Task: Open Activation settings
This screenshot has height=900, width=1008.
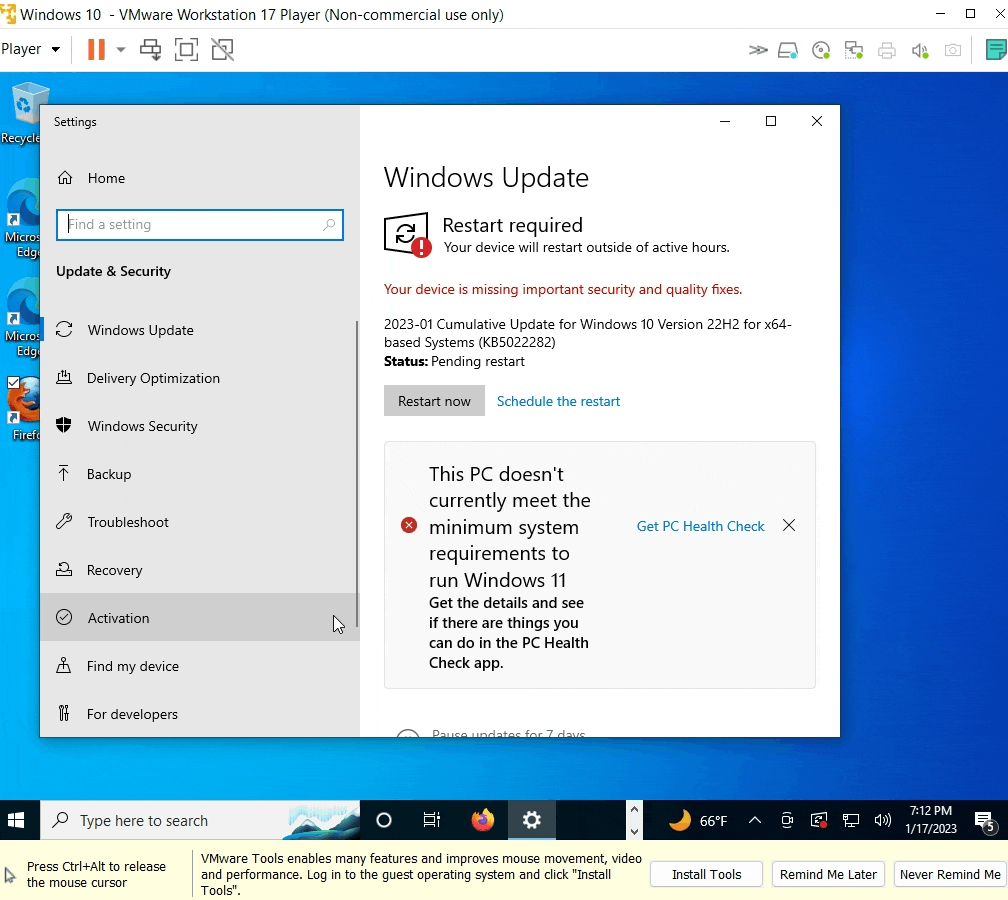Action: [200, 618]
